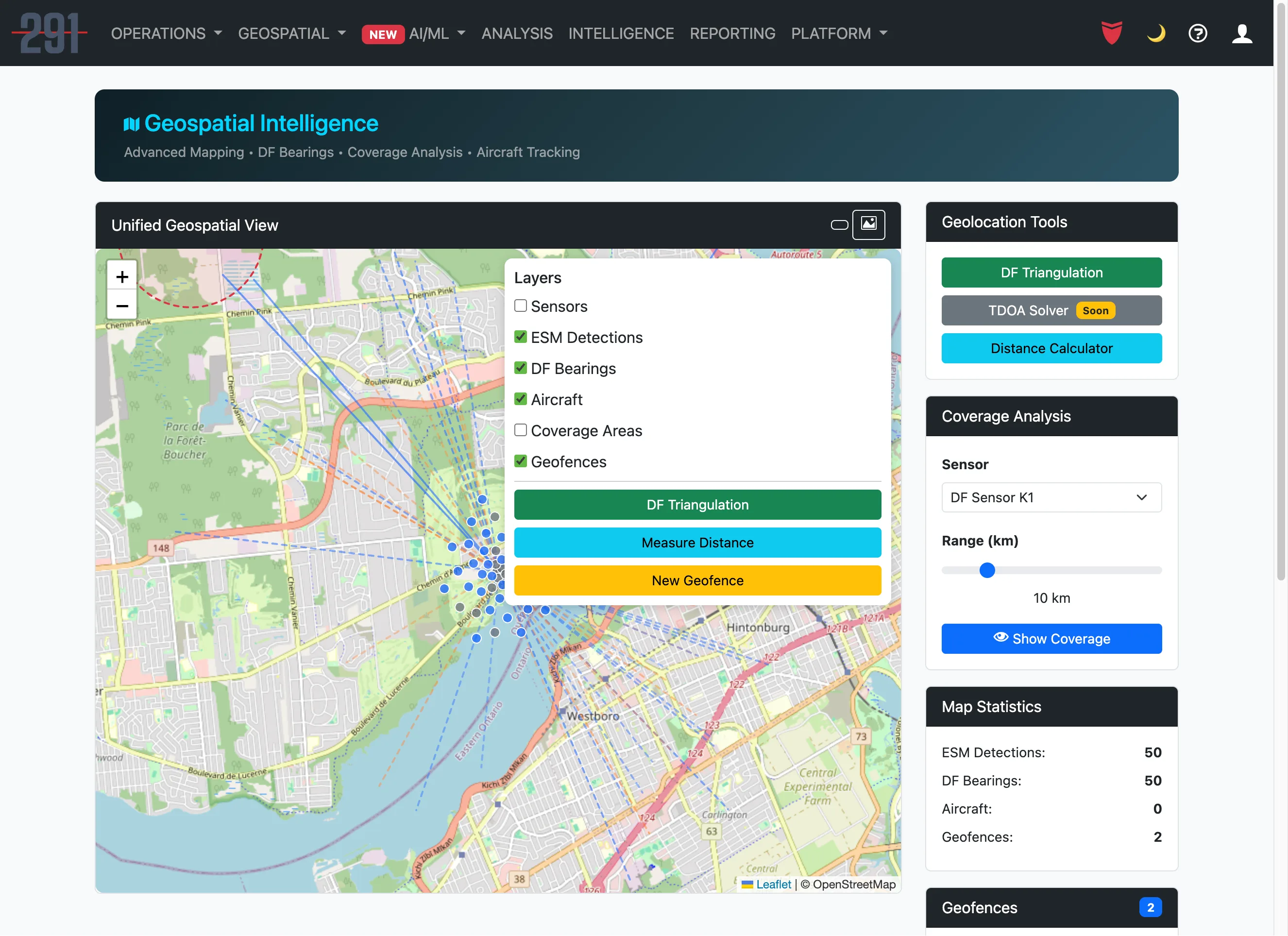Zoom out using the minus map control
The image size is (1288, 936).
pos(121,306)
